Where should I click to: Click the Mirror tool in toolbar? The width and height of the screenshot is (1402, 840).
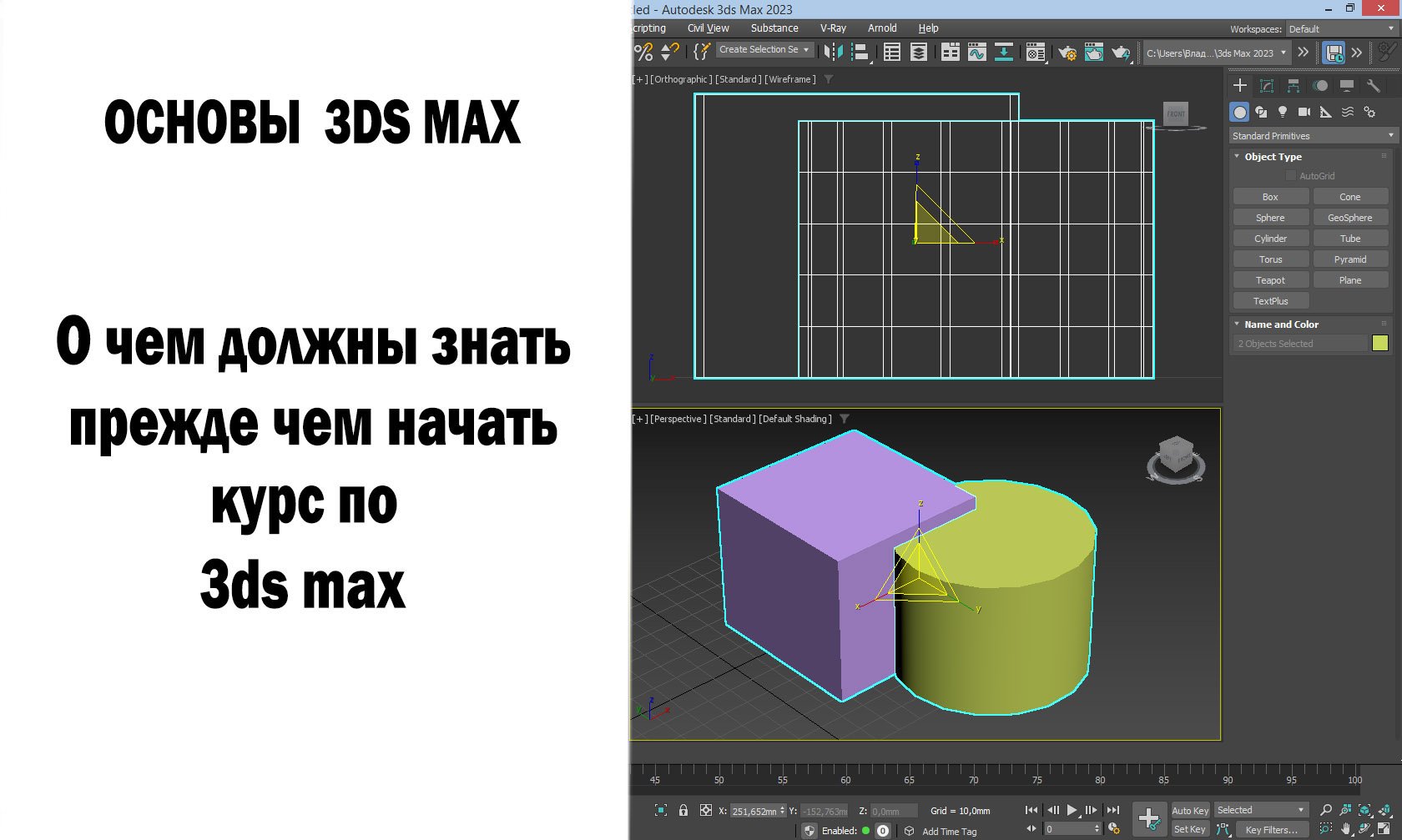click(833, 53)
